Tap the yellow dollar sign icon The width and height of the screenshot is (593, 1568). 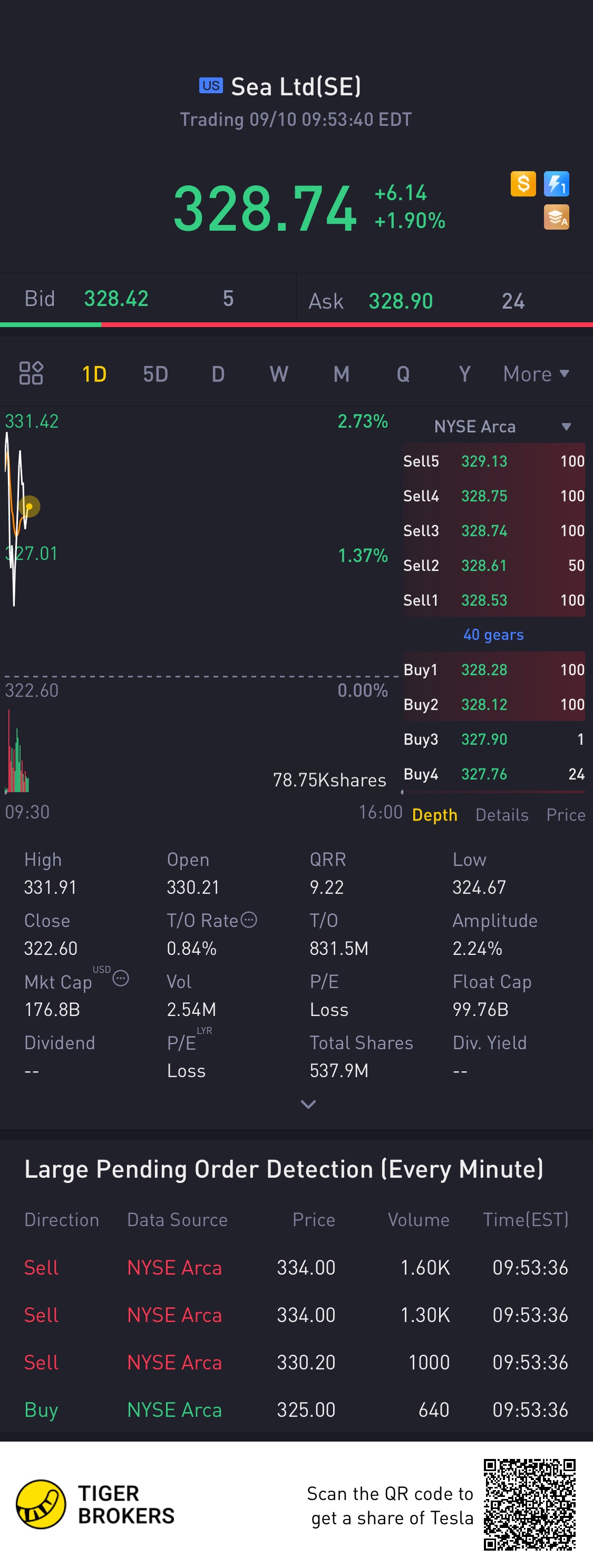[523, 183]
